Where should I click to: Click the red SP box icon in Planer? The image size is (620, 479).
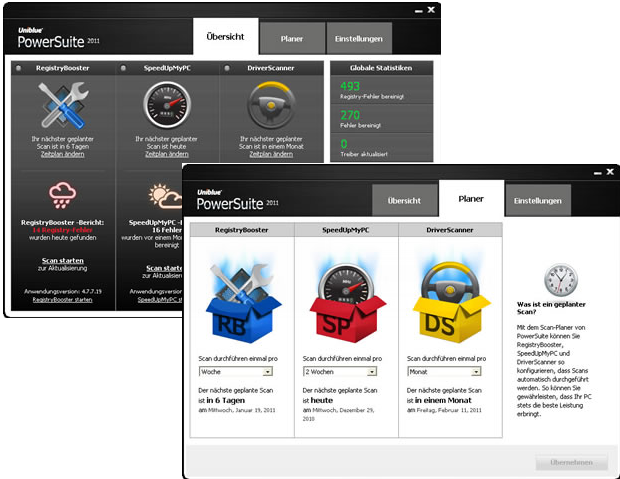pos(346,303)
